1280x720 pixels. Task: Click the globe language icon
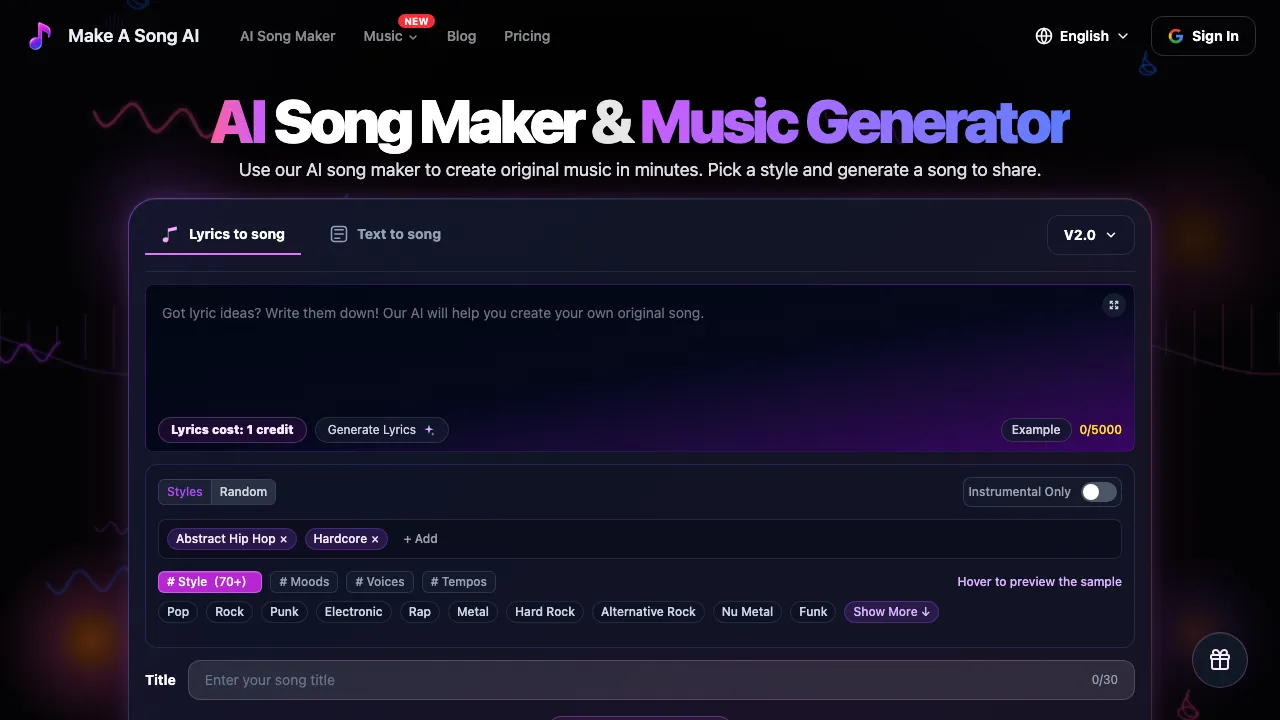pos(1044,36)
